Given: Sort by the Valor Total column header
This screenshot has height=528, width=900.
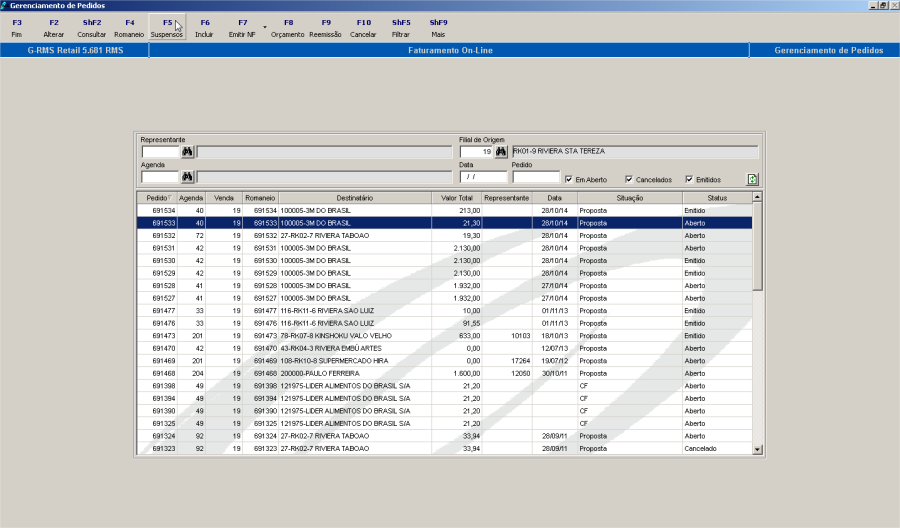Looking at the screenshot, I should coord(457,198).
